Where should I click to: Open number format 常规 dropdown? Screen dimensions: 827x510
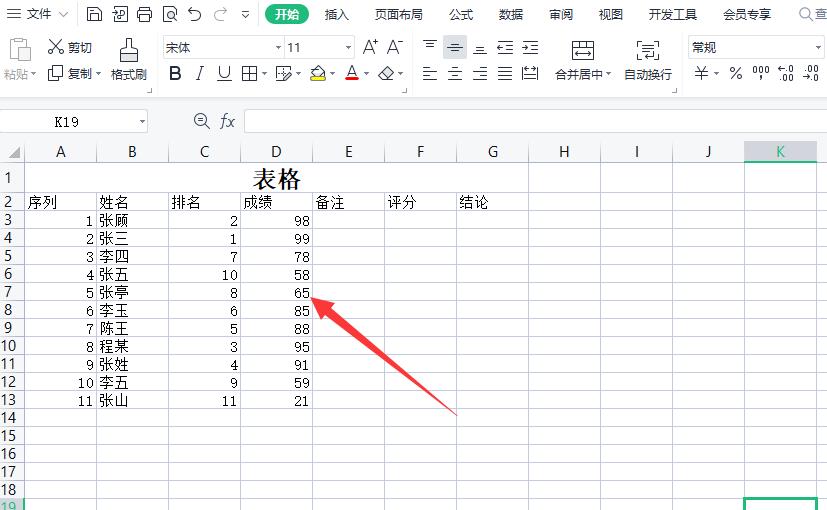818,48
